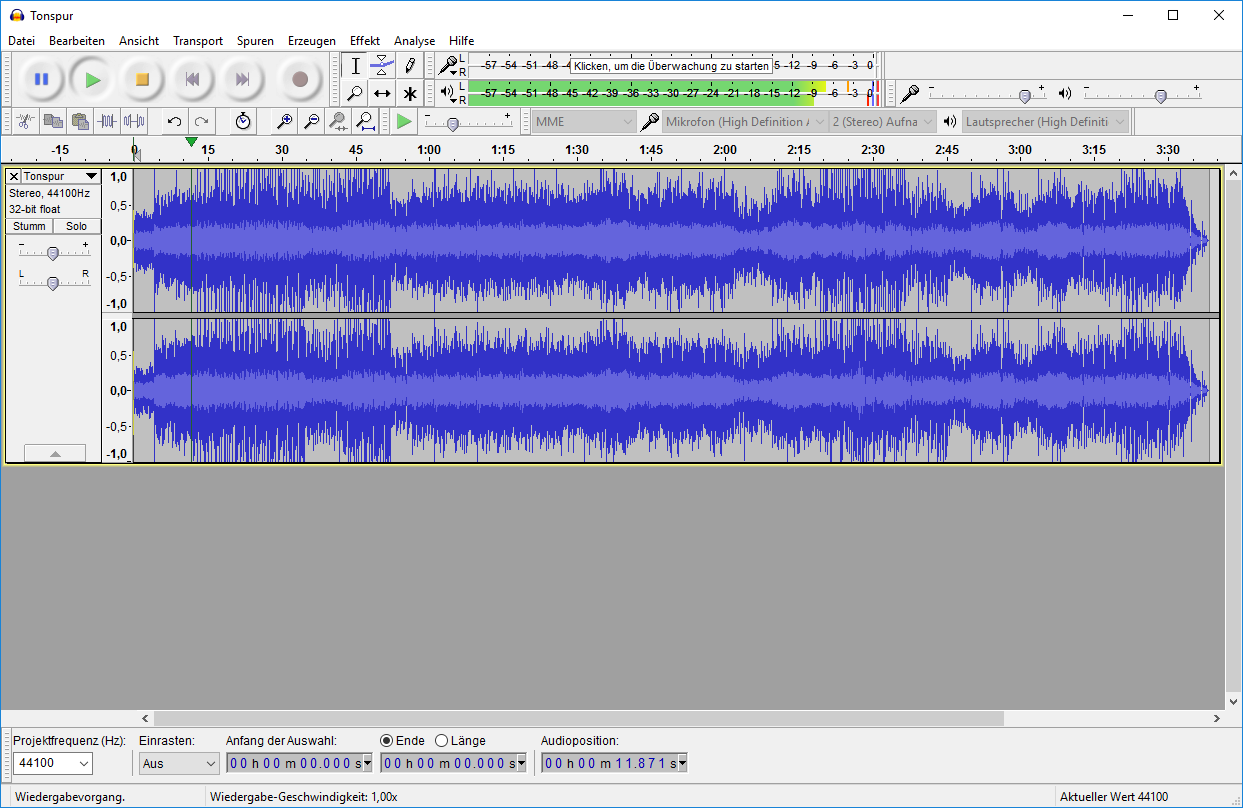Zoom in with the plus magnifier
This screenshot has height=808, width=1243.
click(x=285, y=121)
